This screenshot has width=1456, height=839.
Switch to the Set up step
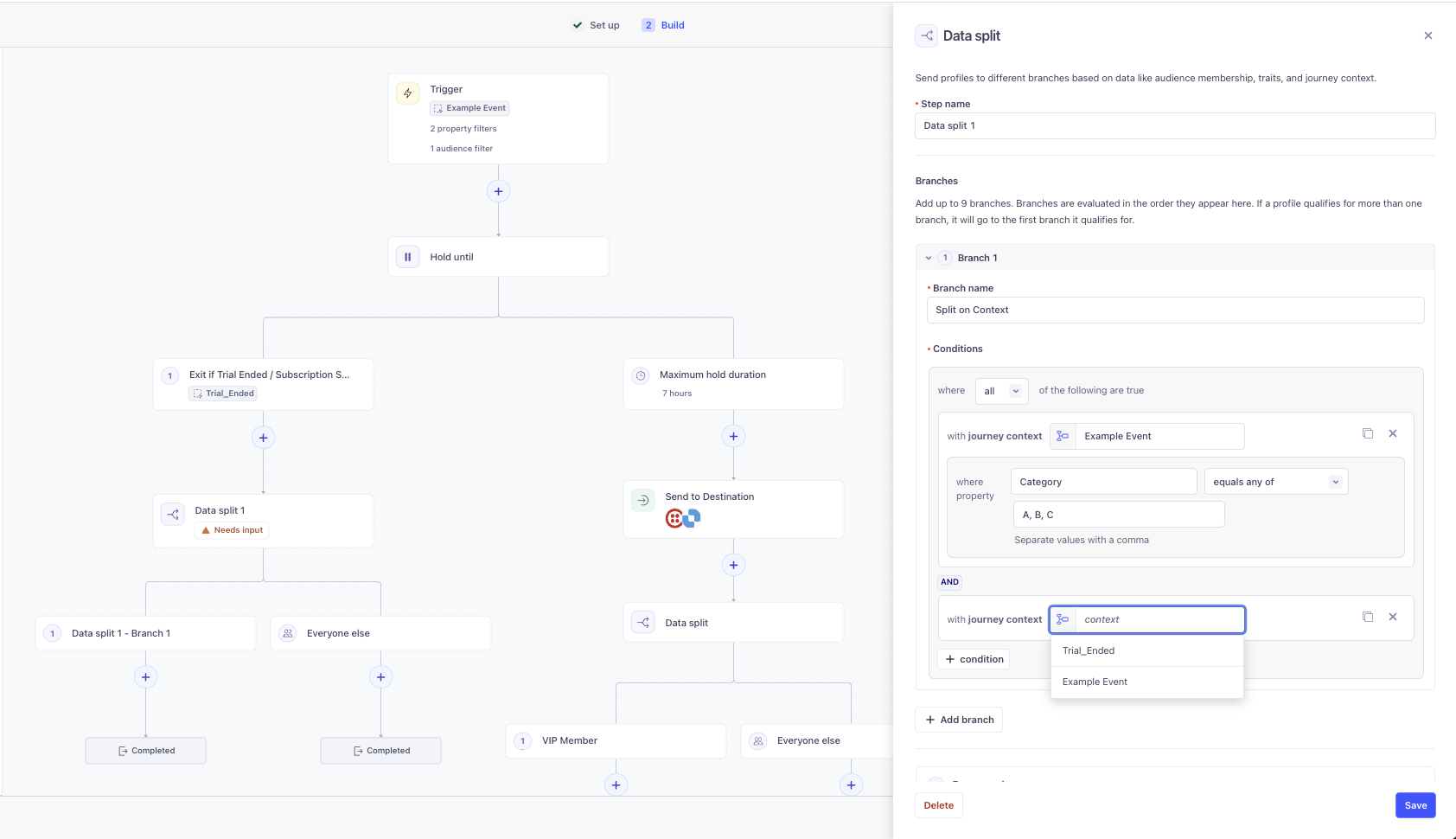(597, 25)
